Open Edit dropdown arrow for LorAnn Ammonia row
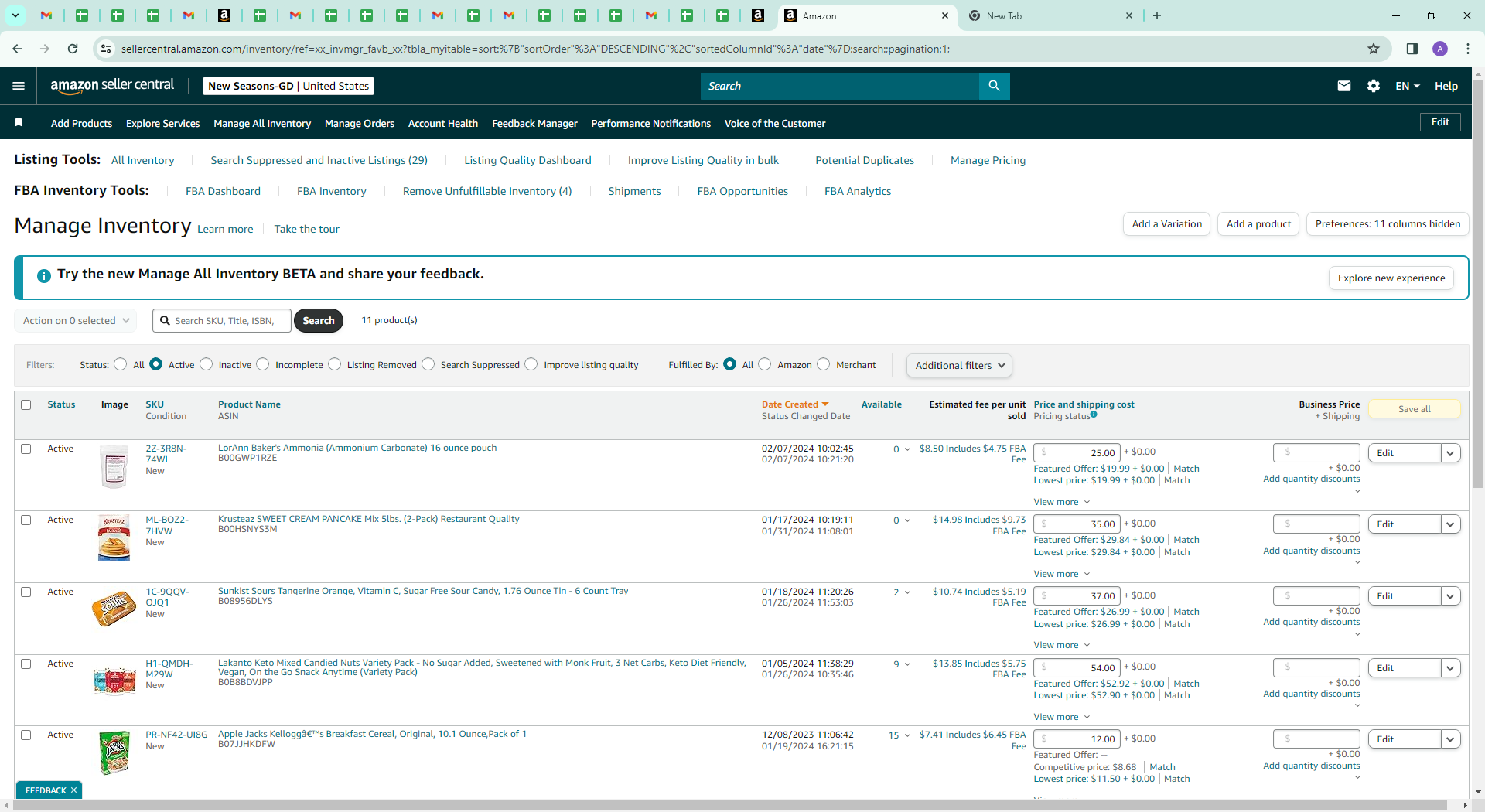 coord(1450,453)
